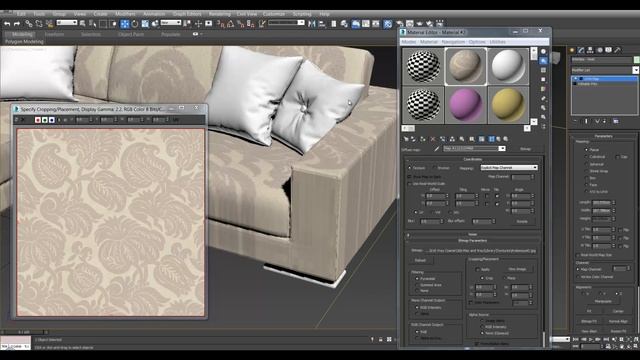Toggle the Angle Snap icon
The height and width of the screenshot is (360, 640).
point(231,24)
